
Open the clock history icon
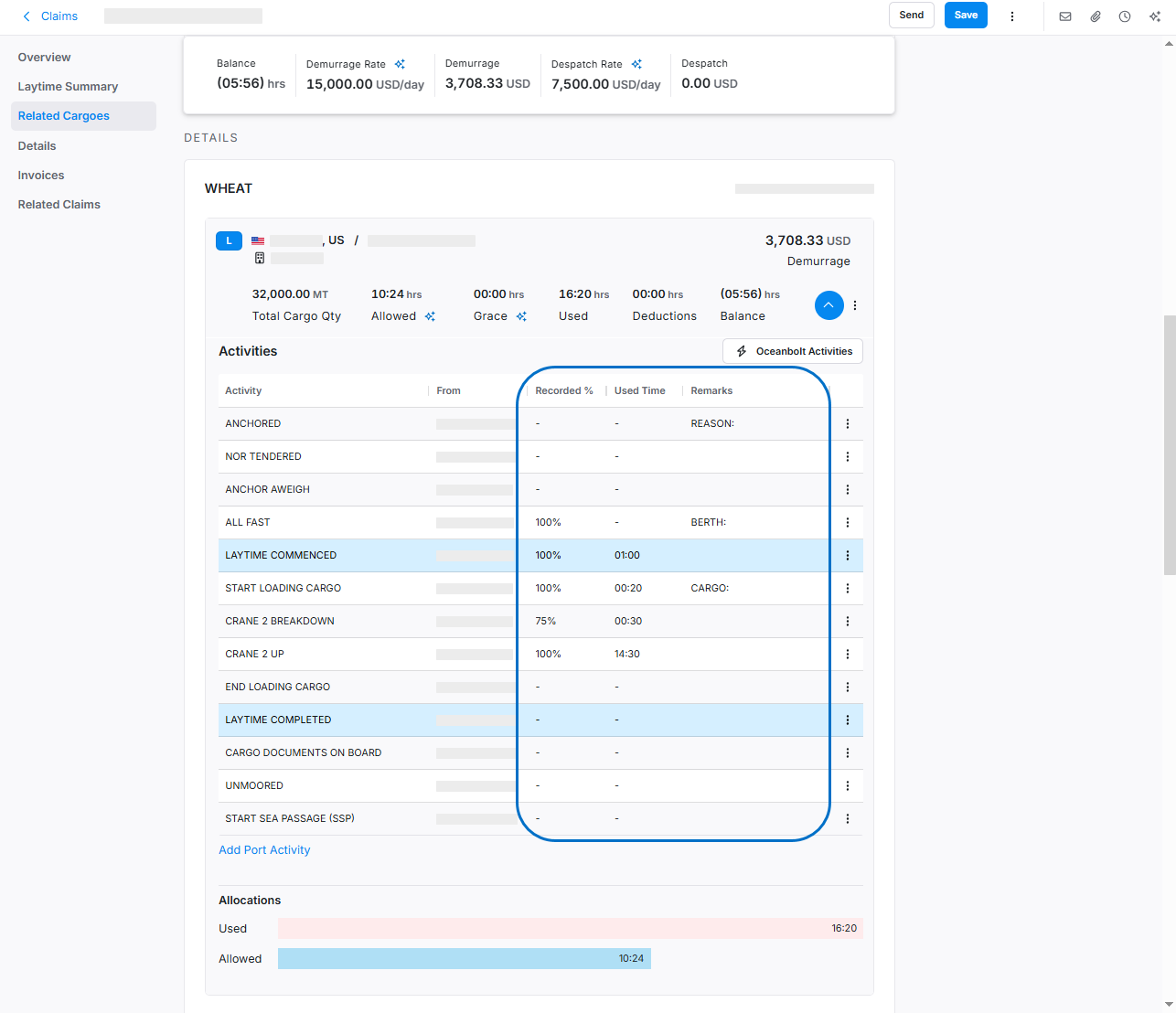[1125, 16]
